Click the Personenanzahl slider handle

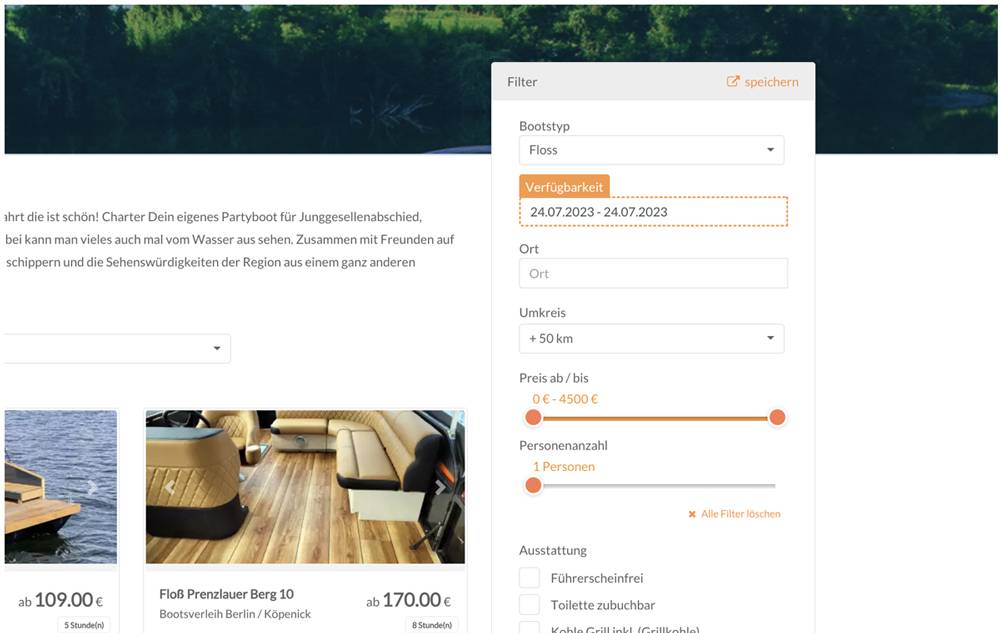(534, 486)
